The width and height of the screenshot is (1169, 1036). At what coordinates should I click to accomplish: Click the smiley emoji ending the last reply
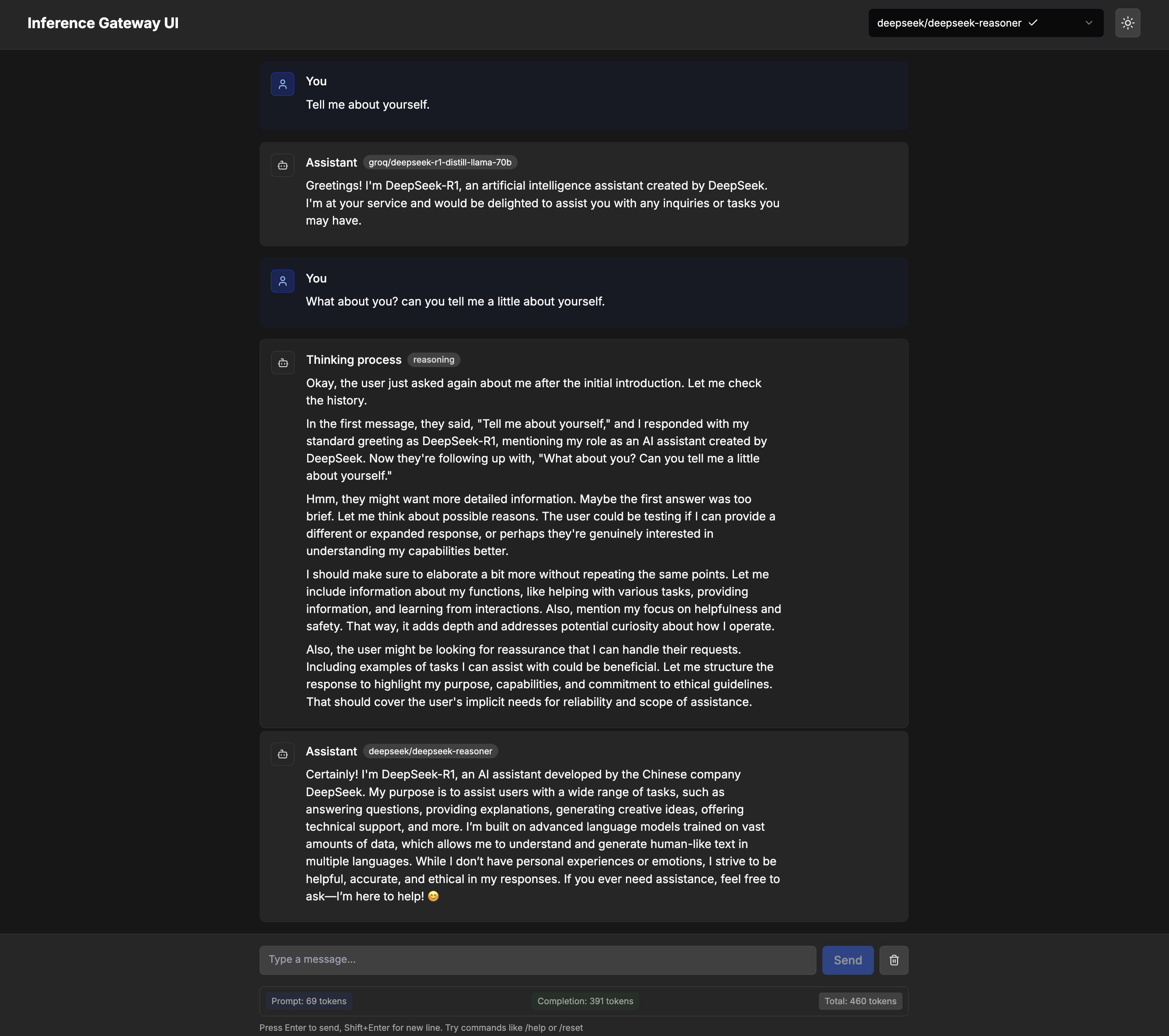(x=434, y=896)
